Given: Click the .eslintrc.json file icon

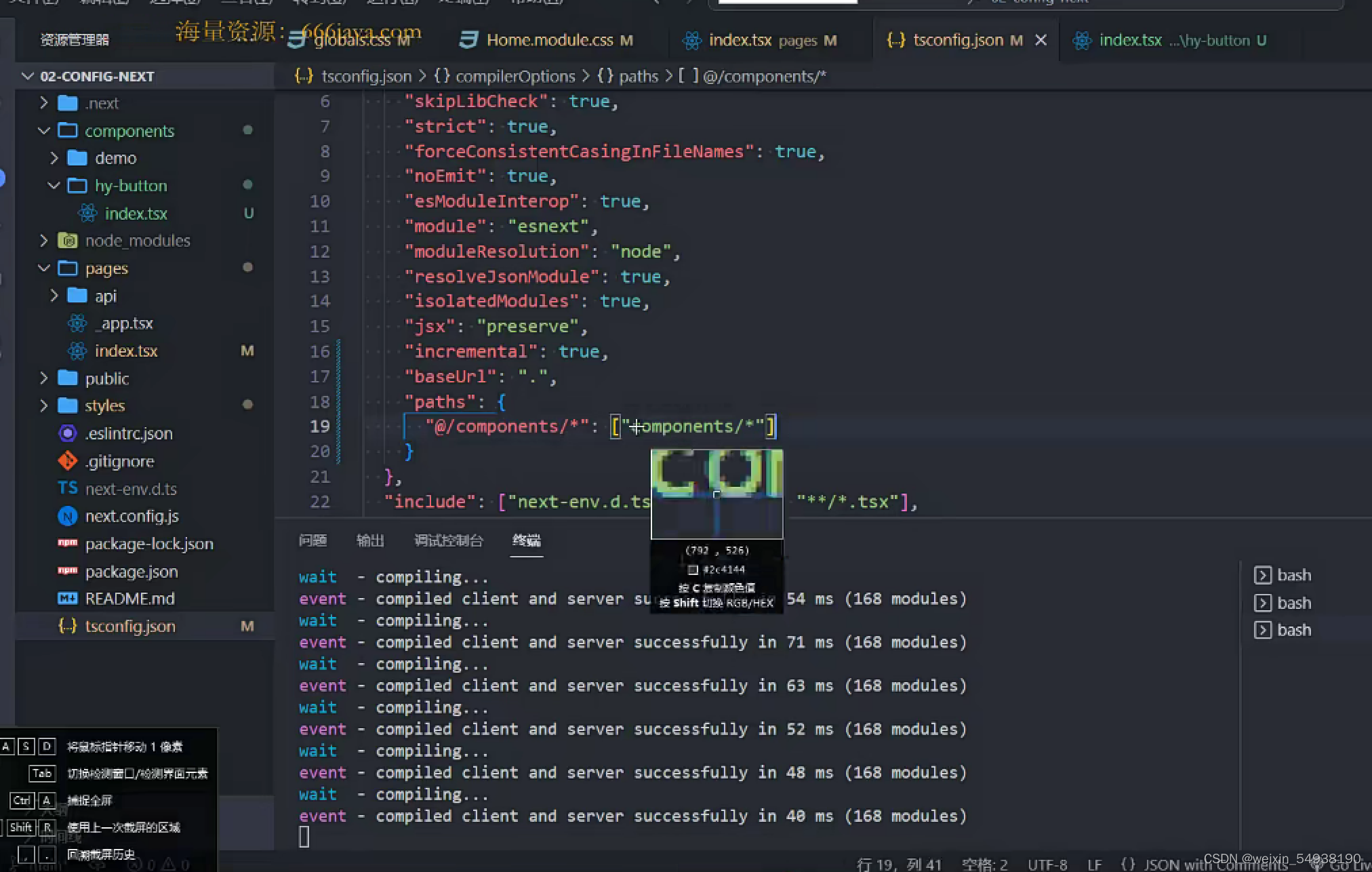Looking at the screenshot, I should tap(68, 433).
